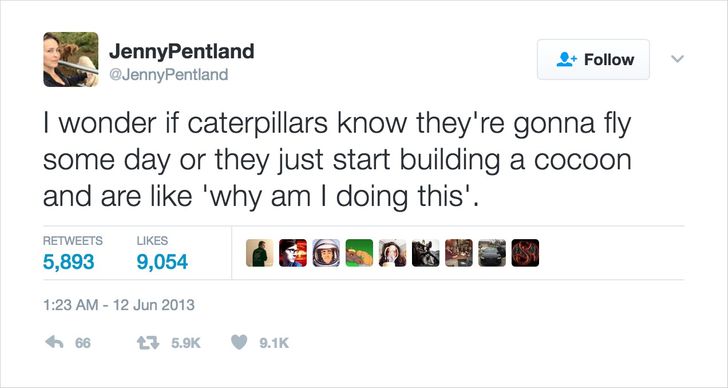
Task: Click the tweet text about caterpillars
Action: pyautogui.click(x=338, y=160)
